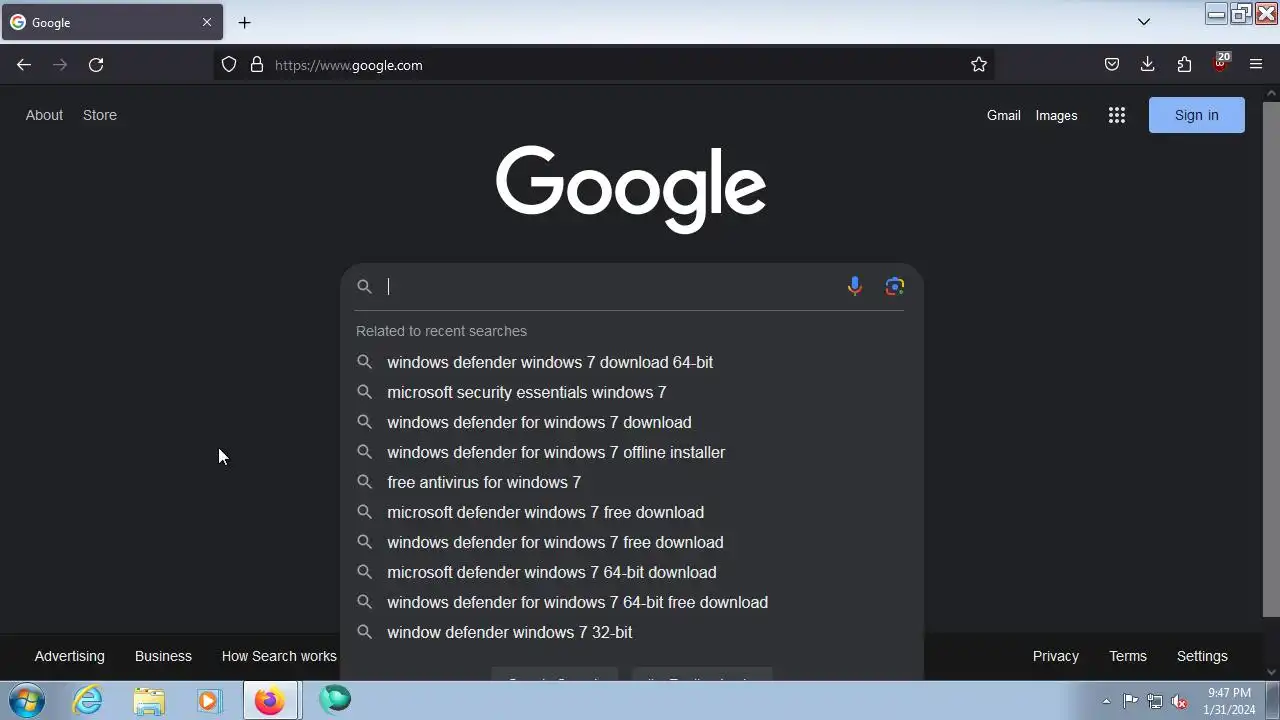
Task: Open Windows Media Player on taskbar
Action: point(209,700)
